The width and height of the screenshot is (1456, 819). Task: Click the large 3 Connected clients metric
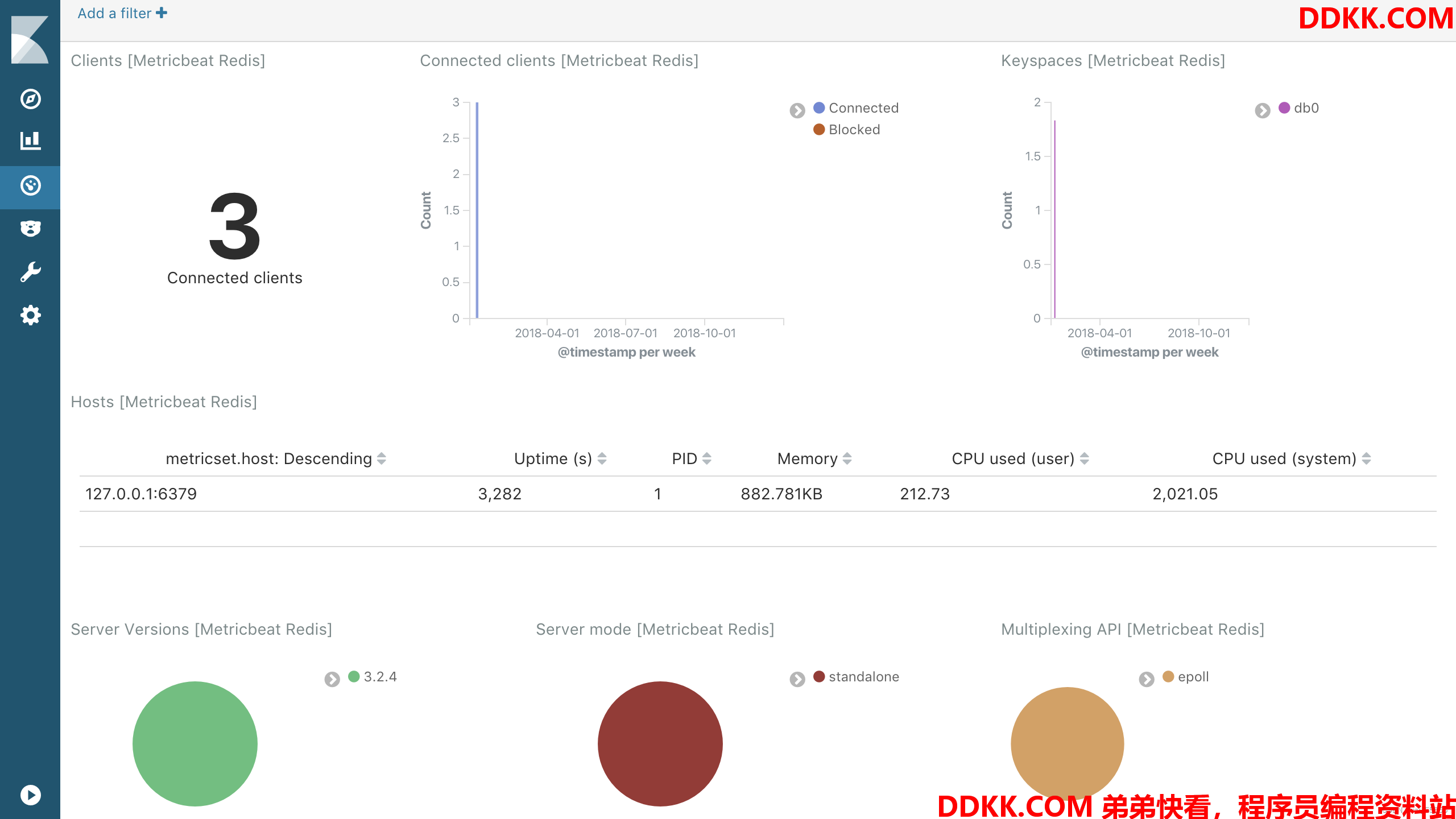tap(235, 226)
